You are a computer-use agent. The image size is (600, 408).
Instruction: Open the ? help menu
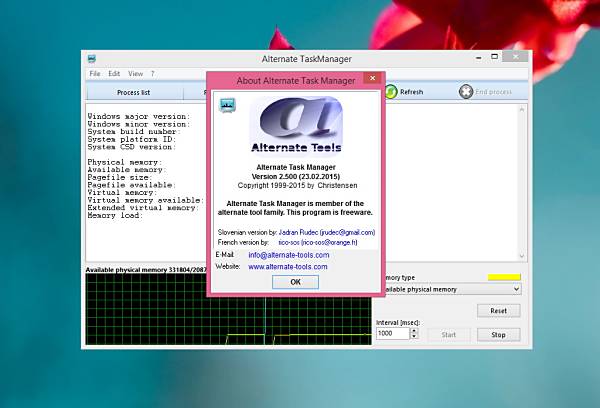pyautogui.click(x=153, y=73)
